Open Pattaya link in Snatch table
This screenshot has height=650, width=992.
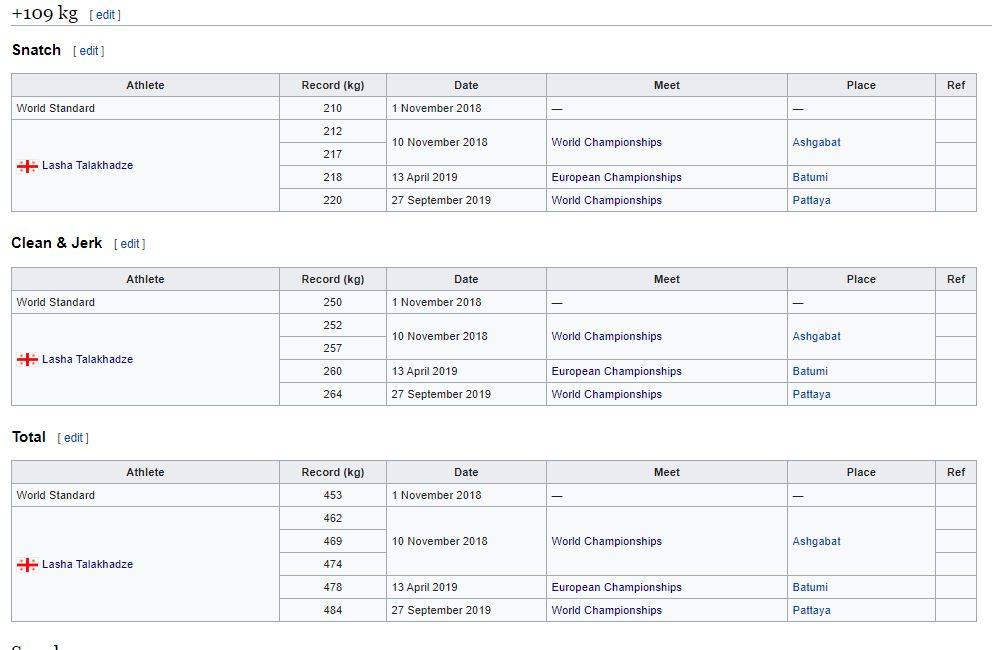811,200
